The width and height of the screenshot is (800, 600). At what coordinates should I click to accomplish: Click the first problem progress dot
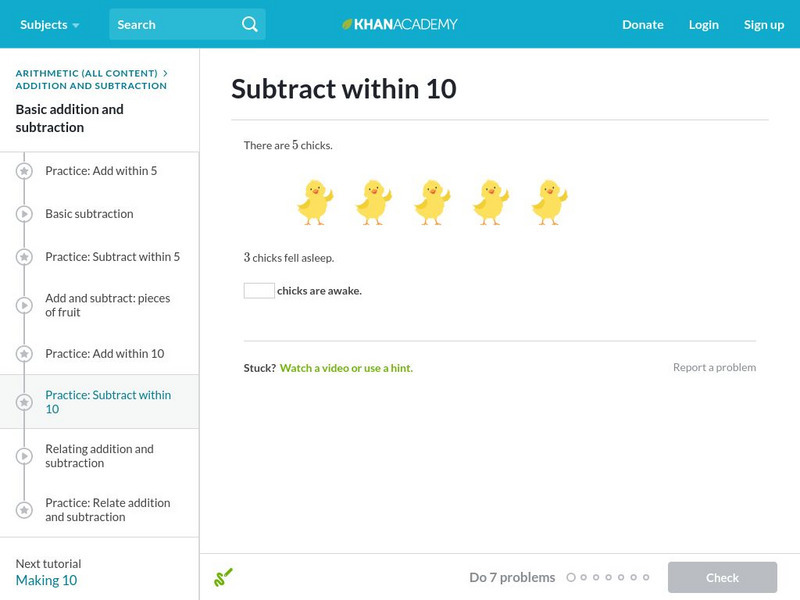[571, 577]
